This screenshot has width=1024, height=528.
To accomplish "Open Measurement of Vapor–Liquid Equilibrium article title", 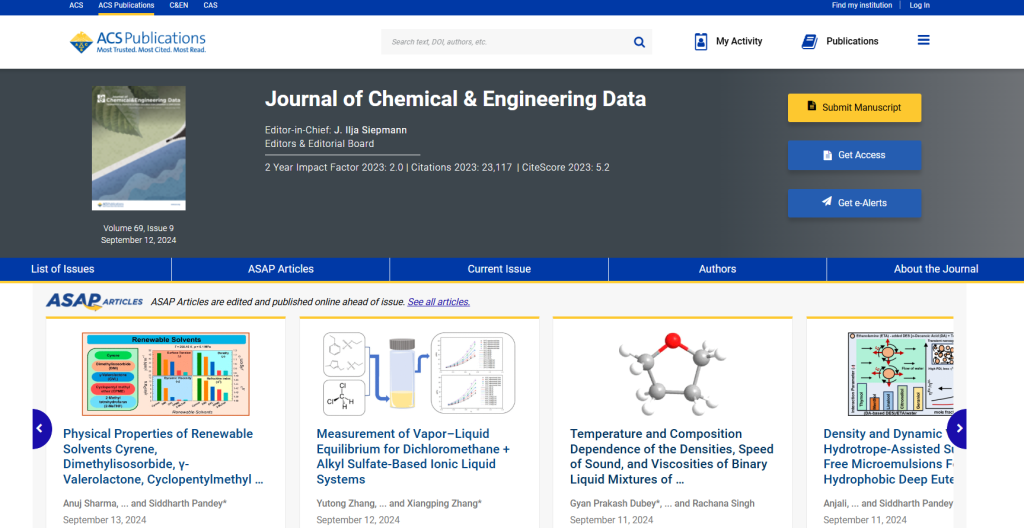I will (413, 456).
